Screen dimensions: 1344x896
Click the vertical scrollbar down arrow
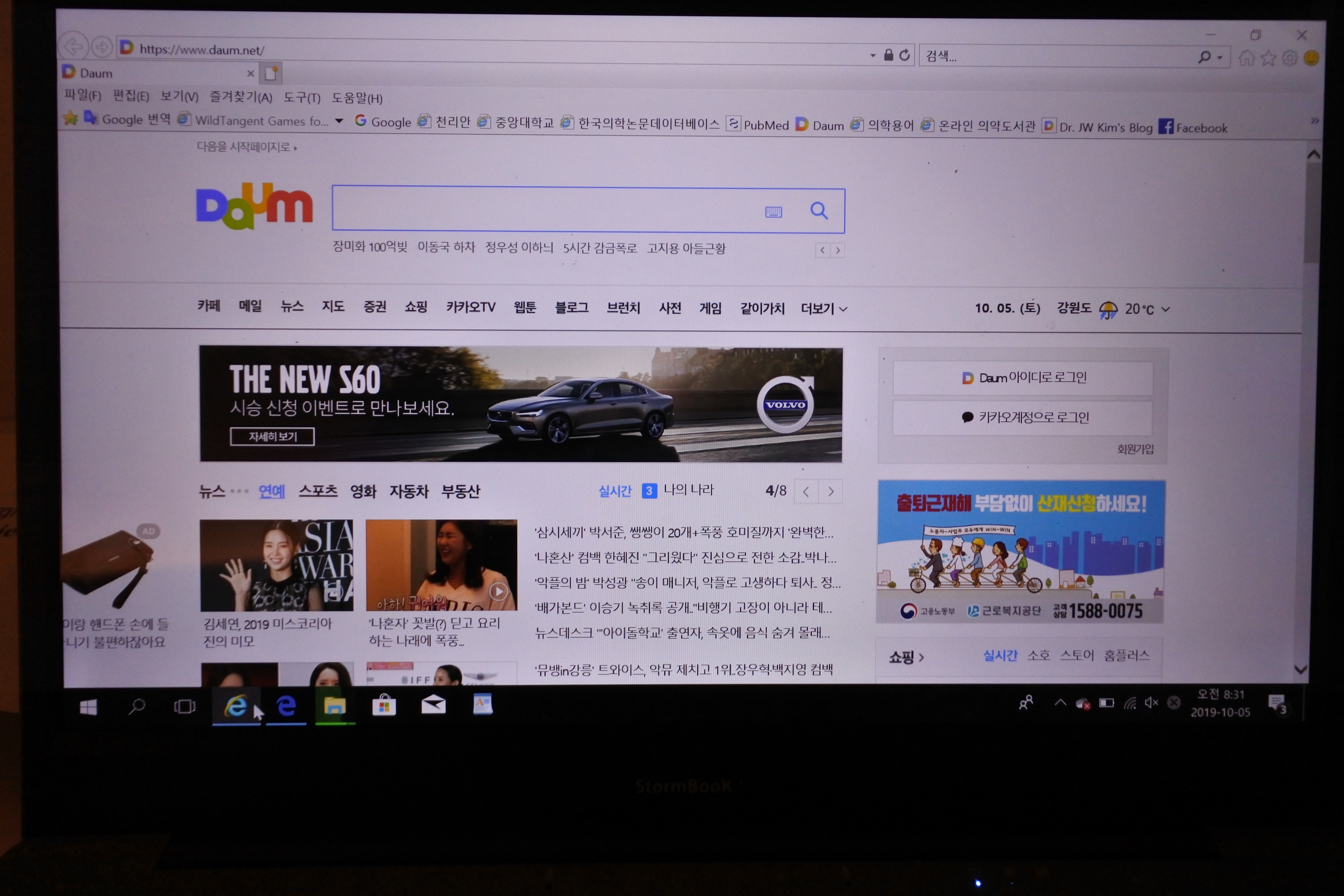pyautogui.click(x=1301, y=670)
